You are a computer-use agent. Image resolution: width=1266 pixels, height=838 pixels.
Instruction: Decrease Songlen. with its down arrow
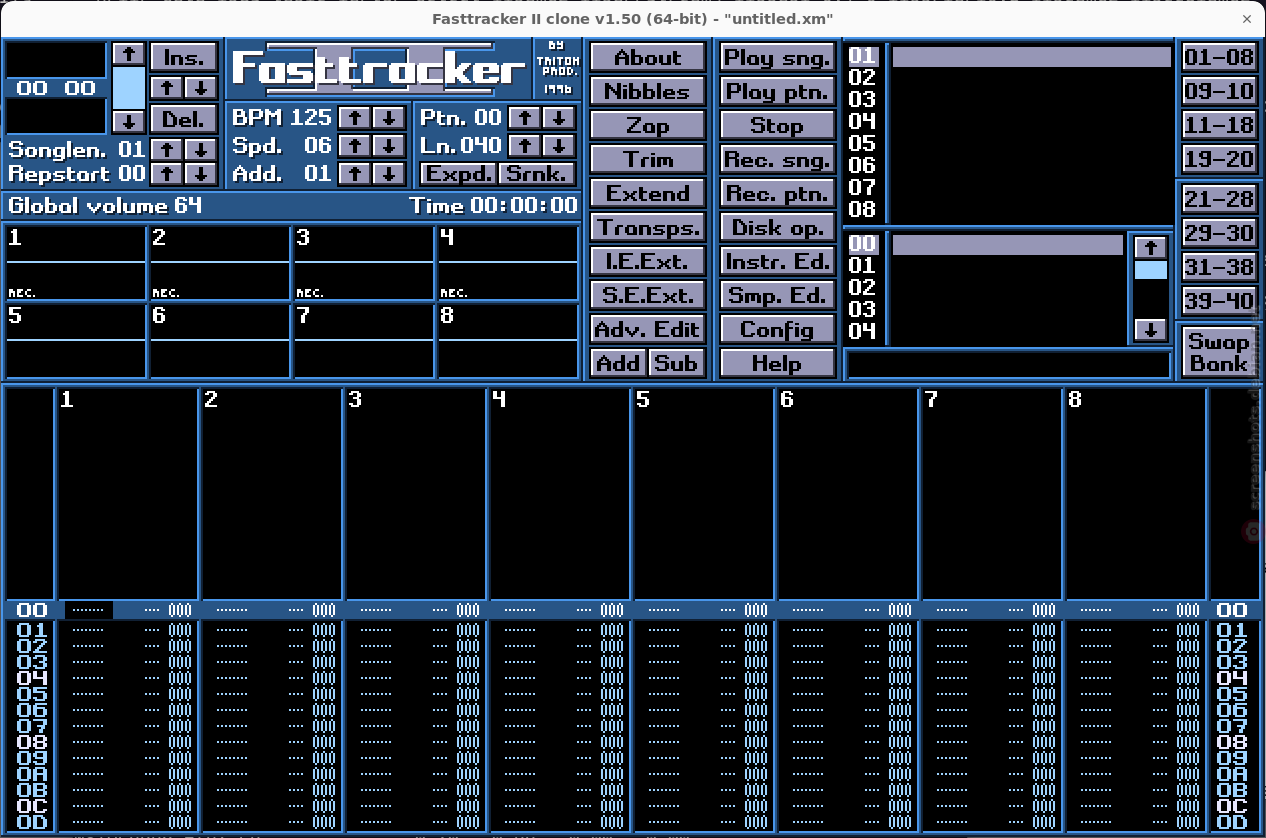click(201, 149)
